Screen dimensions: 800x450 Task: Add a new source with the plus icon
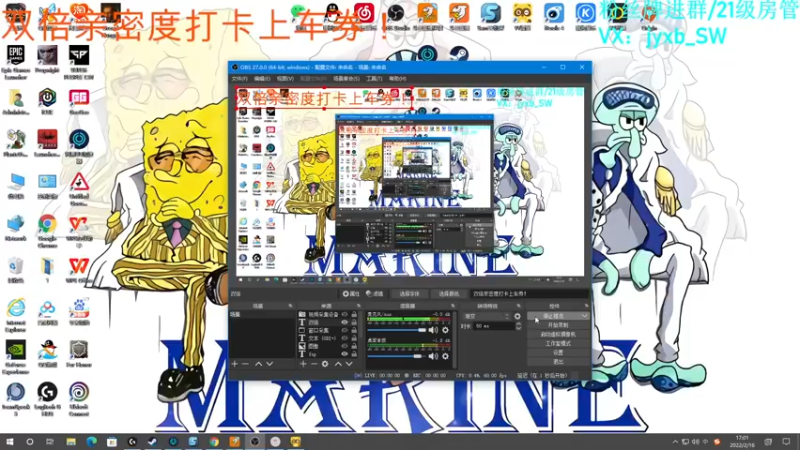tap(303, 364)
